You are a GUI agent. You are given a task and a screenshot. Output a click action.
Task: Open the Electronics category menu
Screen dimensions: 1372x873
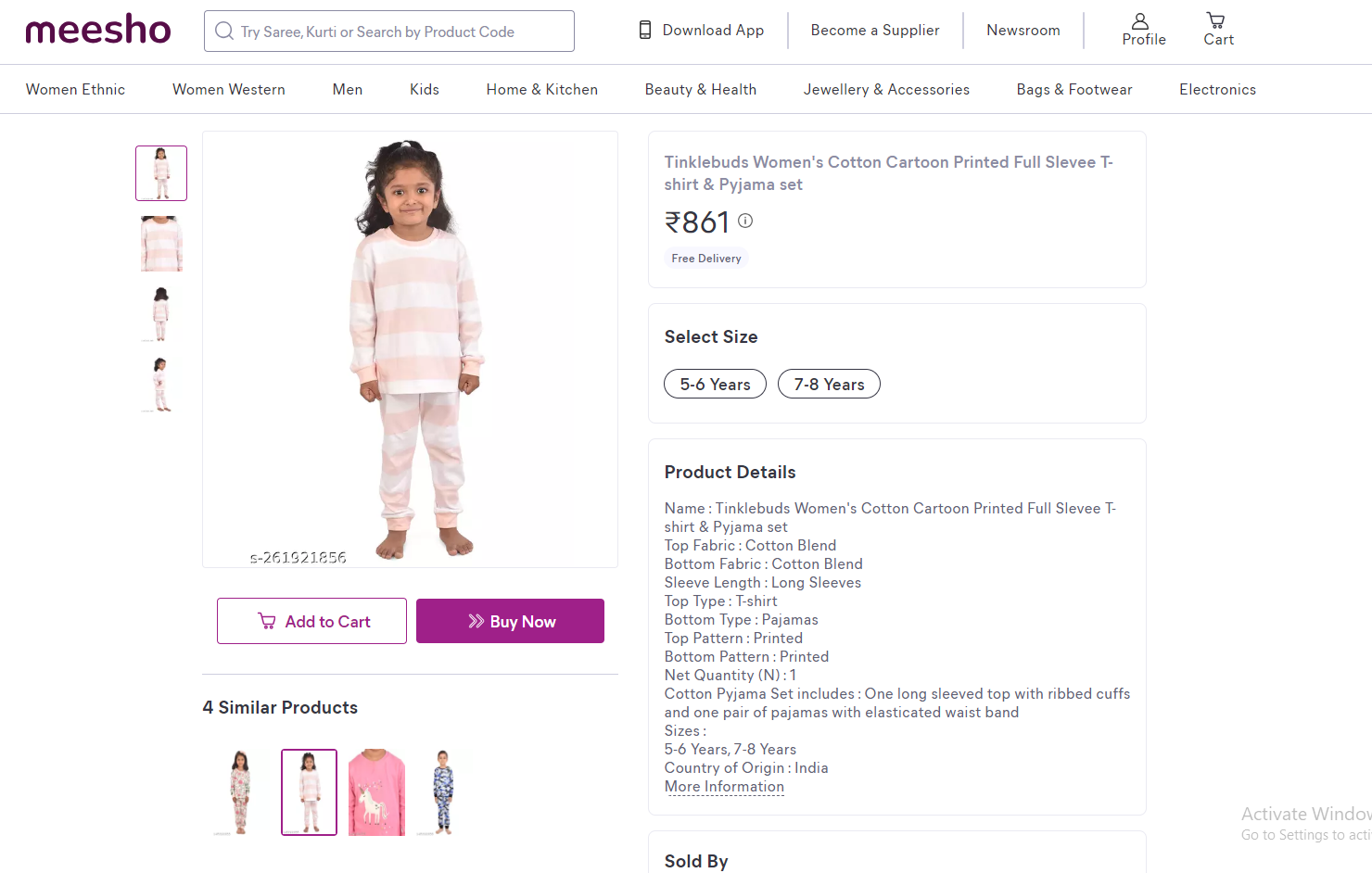tap(1217, 90)
